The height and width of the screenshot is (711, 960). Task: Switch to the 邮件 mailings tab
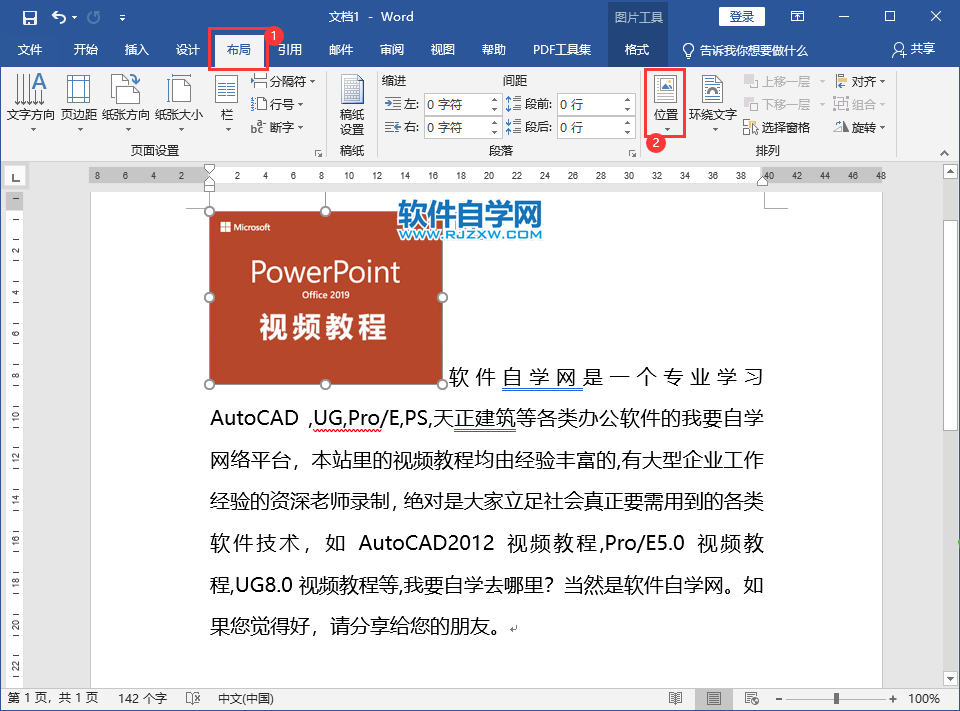341,50
